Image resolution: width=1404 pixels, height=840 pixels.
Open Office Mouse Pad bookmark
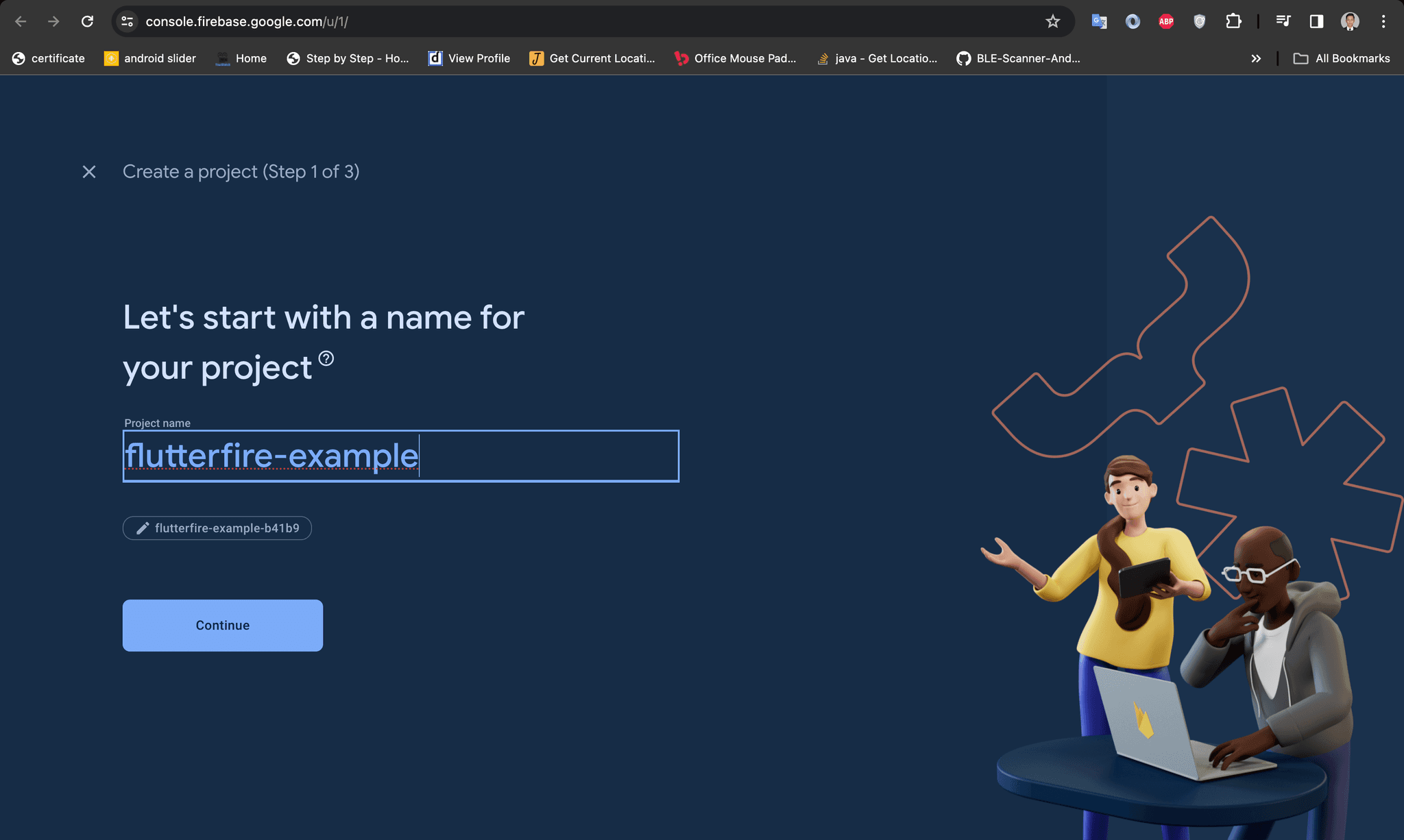click(736, 58)
